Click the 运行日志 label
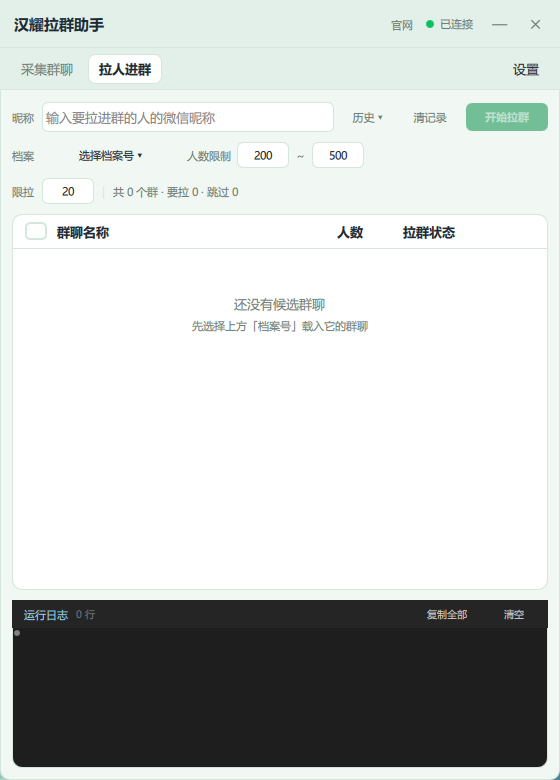560x780 pixels. click(46, 615)
